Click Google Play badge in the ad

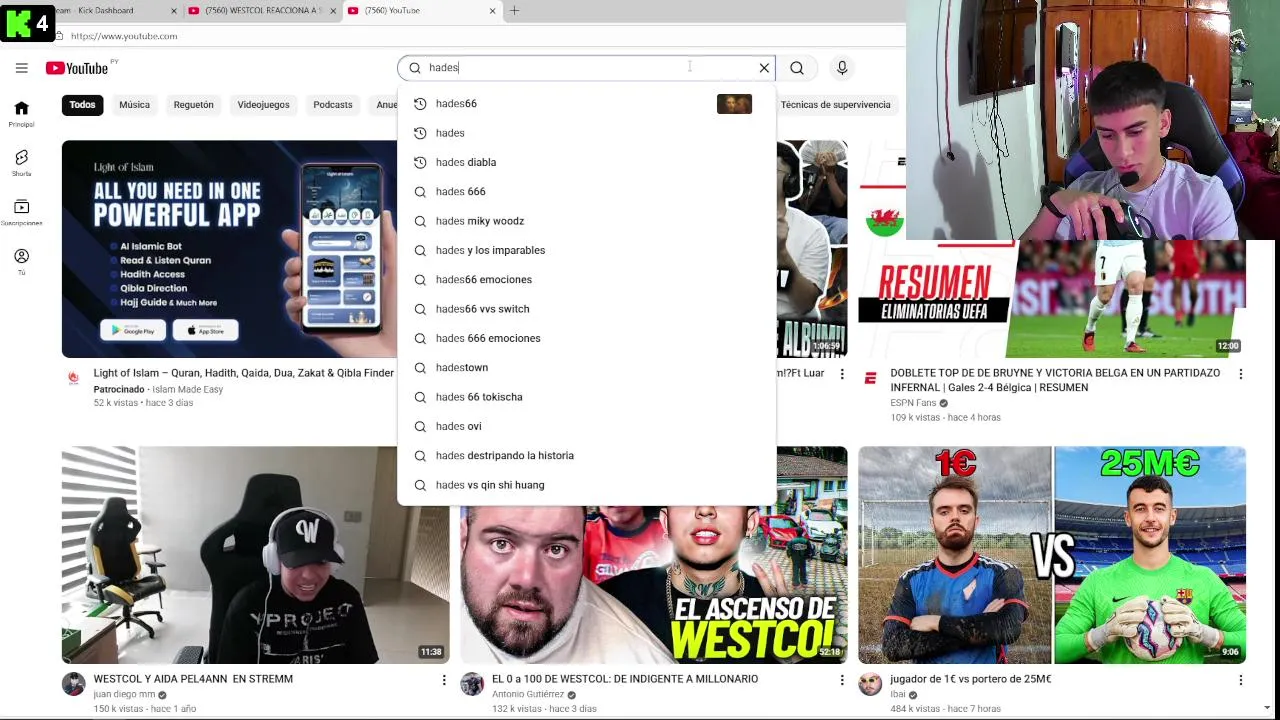[x=133, y=330]
